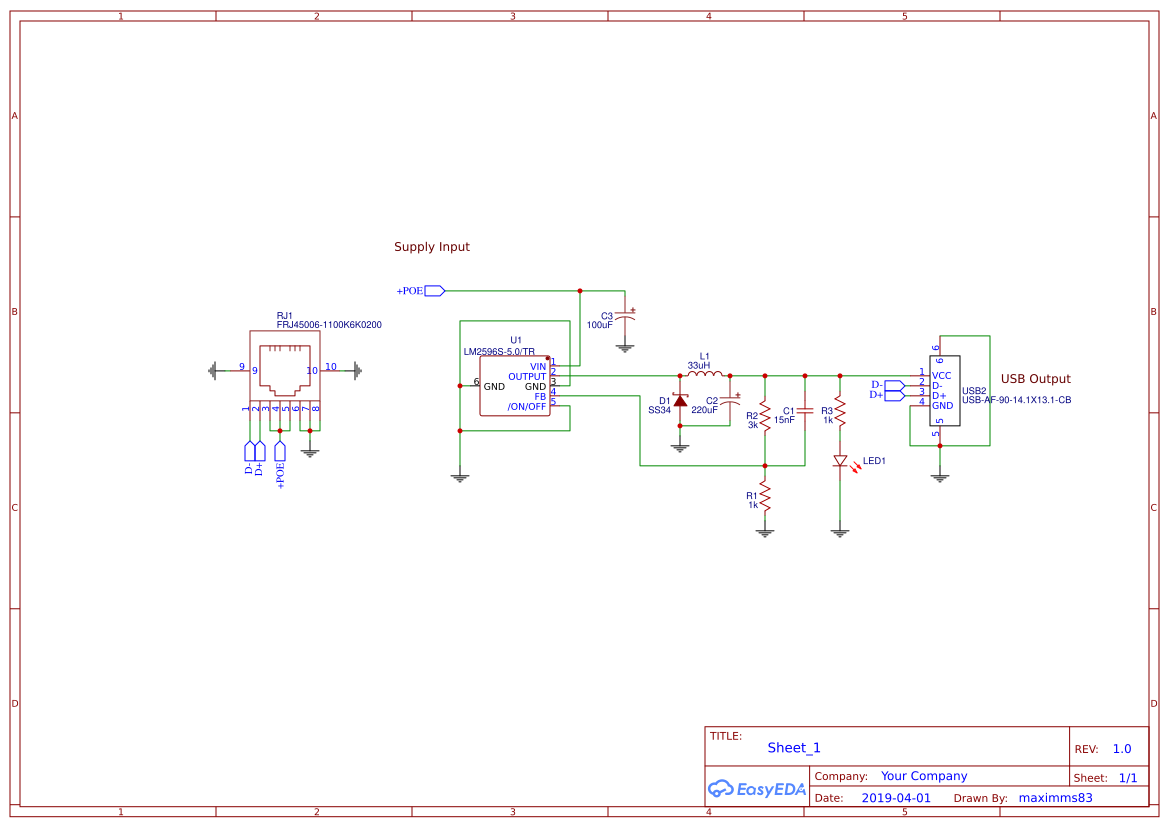Viewport: 1169px width, 827px height.
Task: Click the LED1 diode symbol
Action: pos(840,461)
